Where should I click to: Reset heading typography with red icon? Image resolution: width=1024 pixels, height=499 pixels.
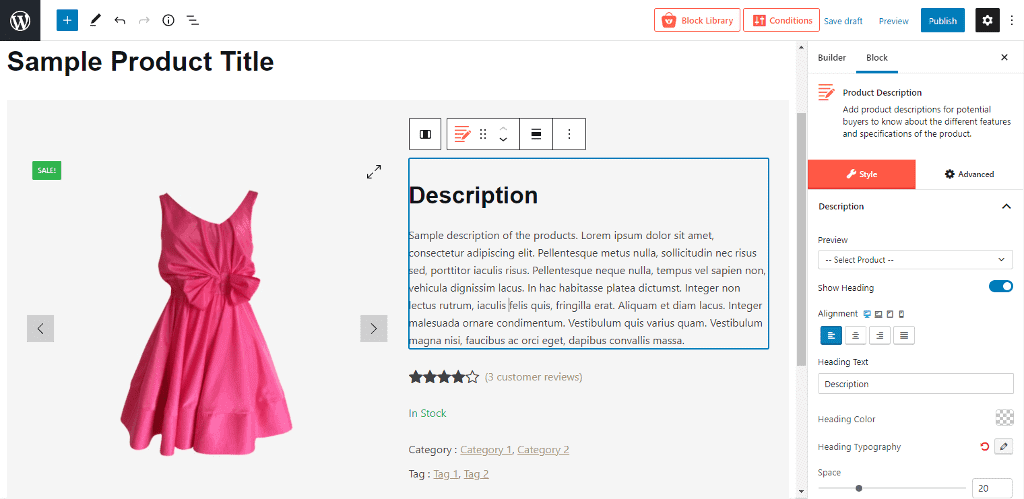pos(984,447)
